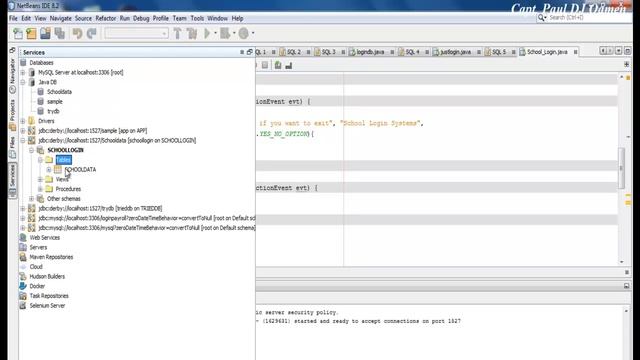The height and width of the screenshot is (360, 640).
Task: Switch to the SQL 3 editor tab
Action: point(329,52)
